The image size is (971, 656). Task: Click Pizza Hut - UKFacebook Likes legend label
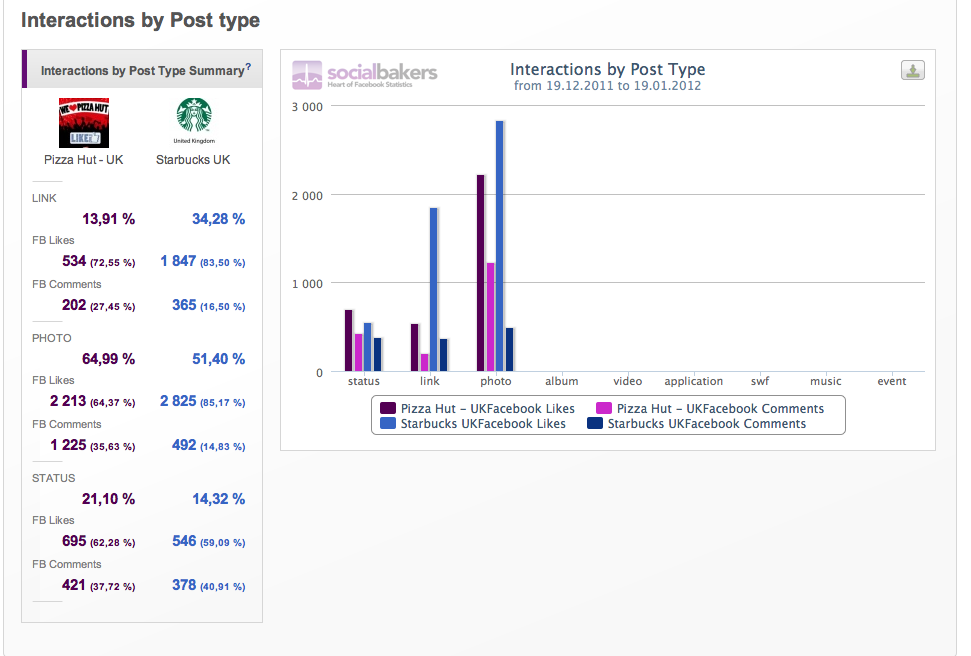coord(487,408)
